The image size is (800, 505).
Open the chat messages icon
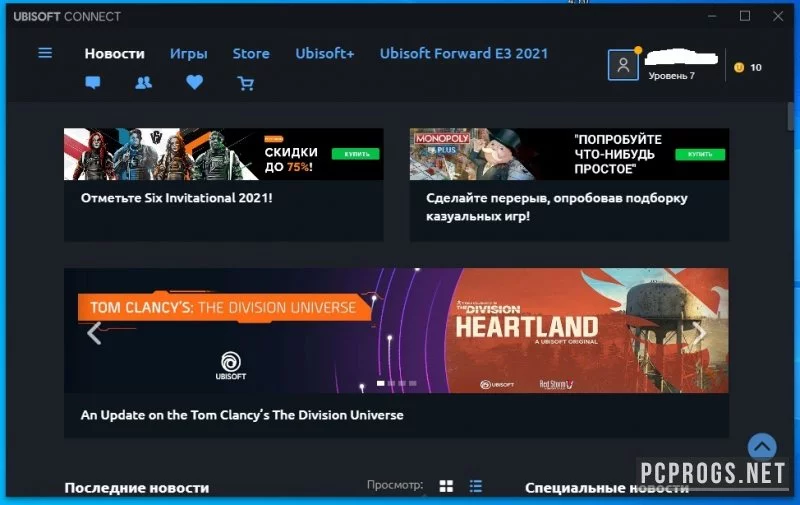coord(93,83)
